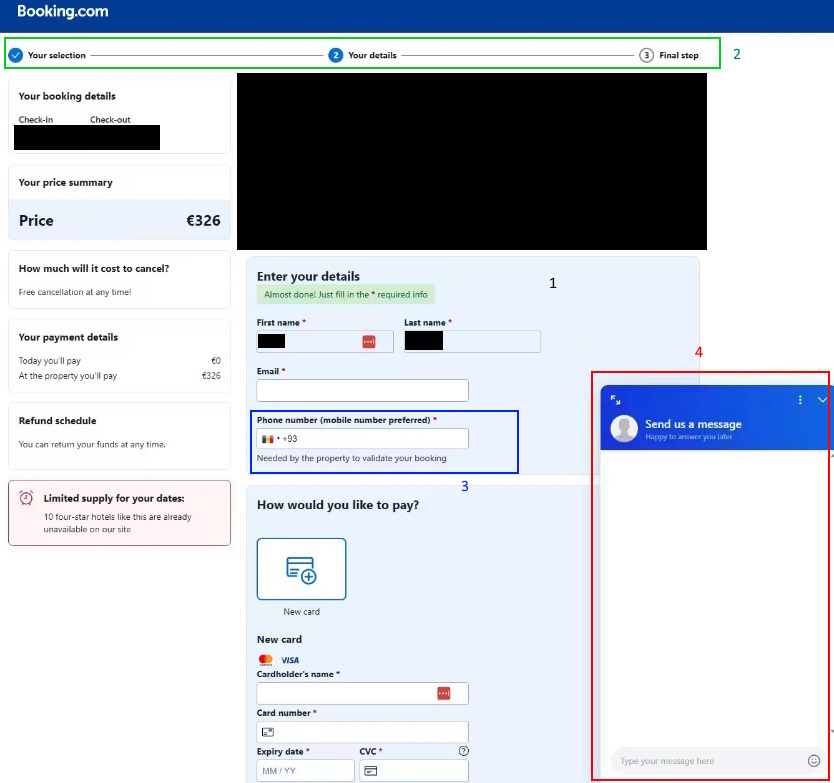Collapse the chat window with chevron
The image size is (834, 783).
coord(822,400)
